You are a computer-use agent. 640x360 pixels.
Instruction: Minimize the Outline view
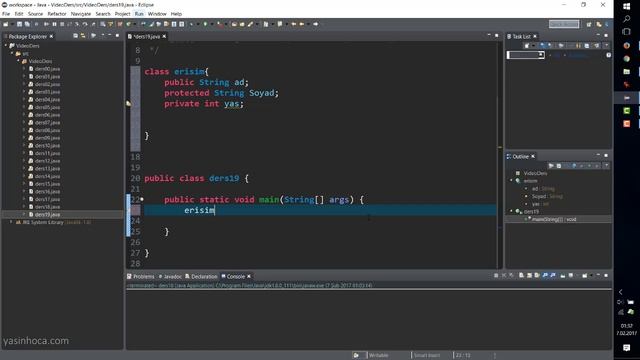coord(598,156)
